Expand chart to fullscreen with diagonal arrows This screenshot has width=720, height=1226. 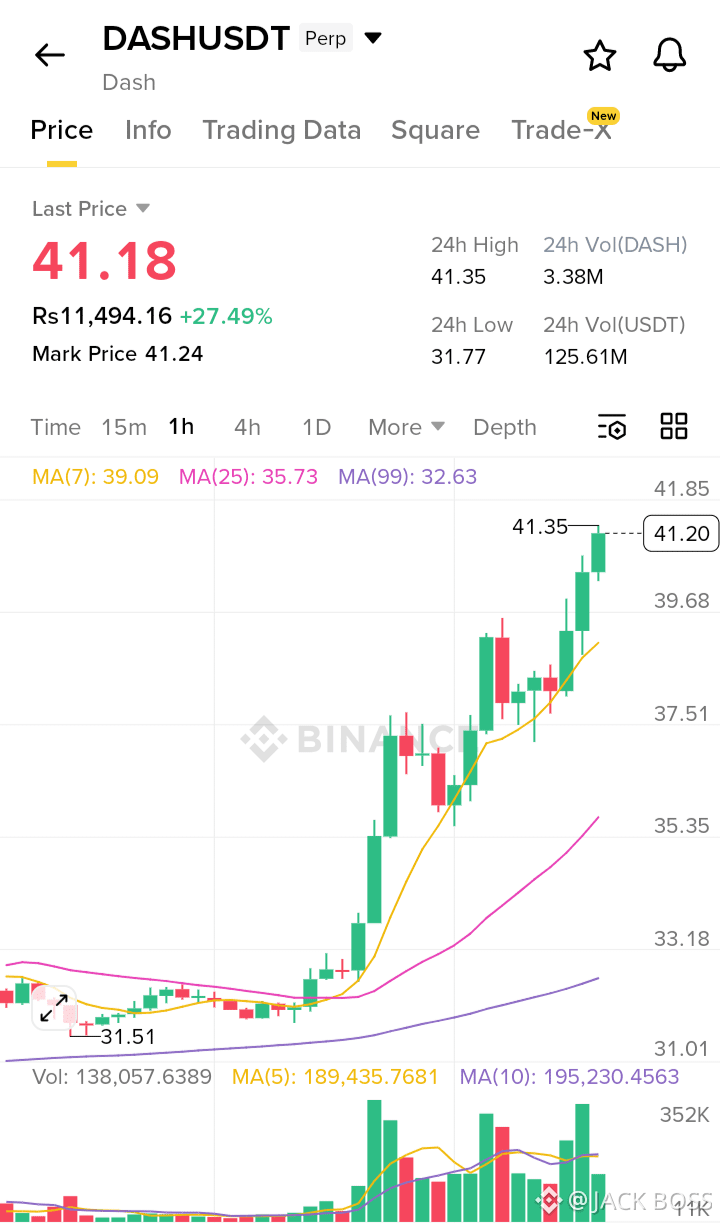pos(54,1008)
